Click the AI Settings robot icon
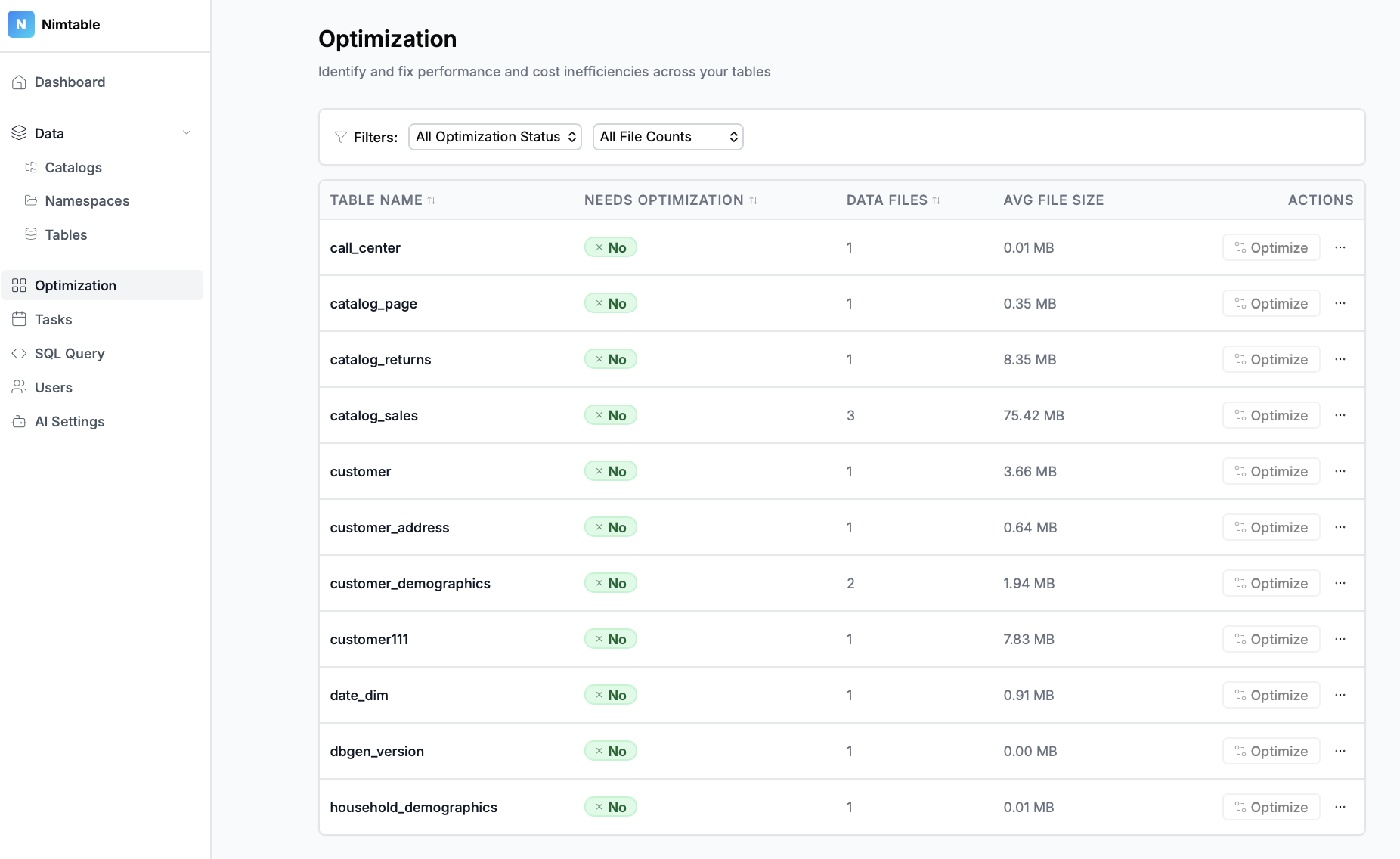The width and height of the screenshot is (1400, 859). pyautogui.click(x=20, y=422)
